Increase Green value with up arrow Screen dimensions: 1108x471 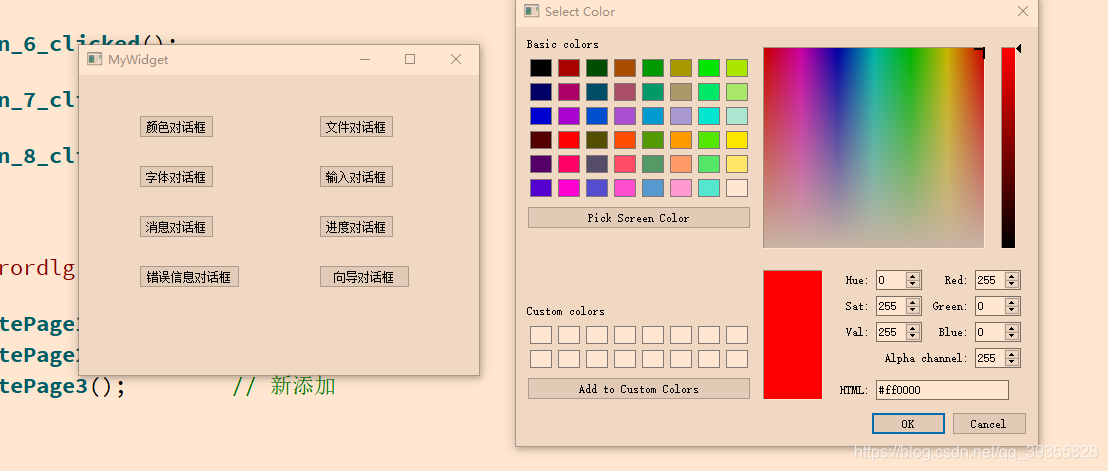pyautogui.click(x=1012, y=302)
